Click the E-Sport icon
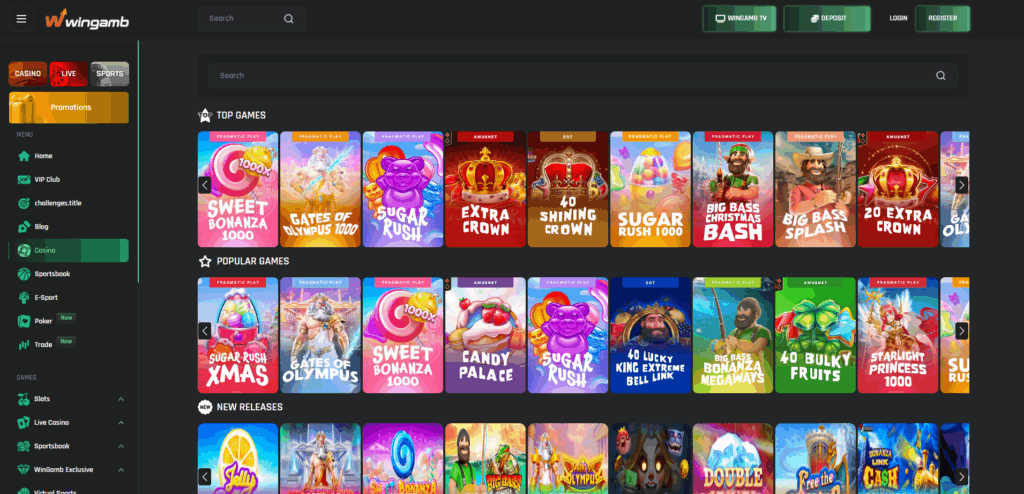The image size is (1024, 494). 24,297
